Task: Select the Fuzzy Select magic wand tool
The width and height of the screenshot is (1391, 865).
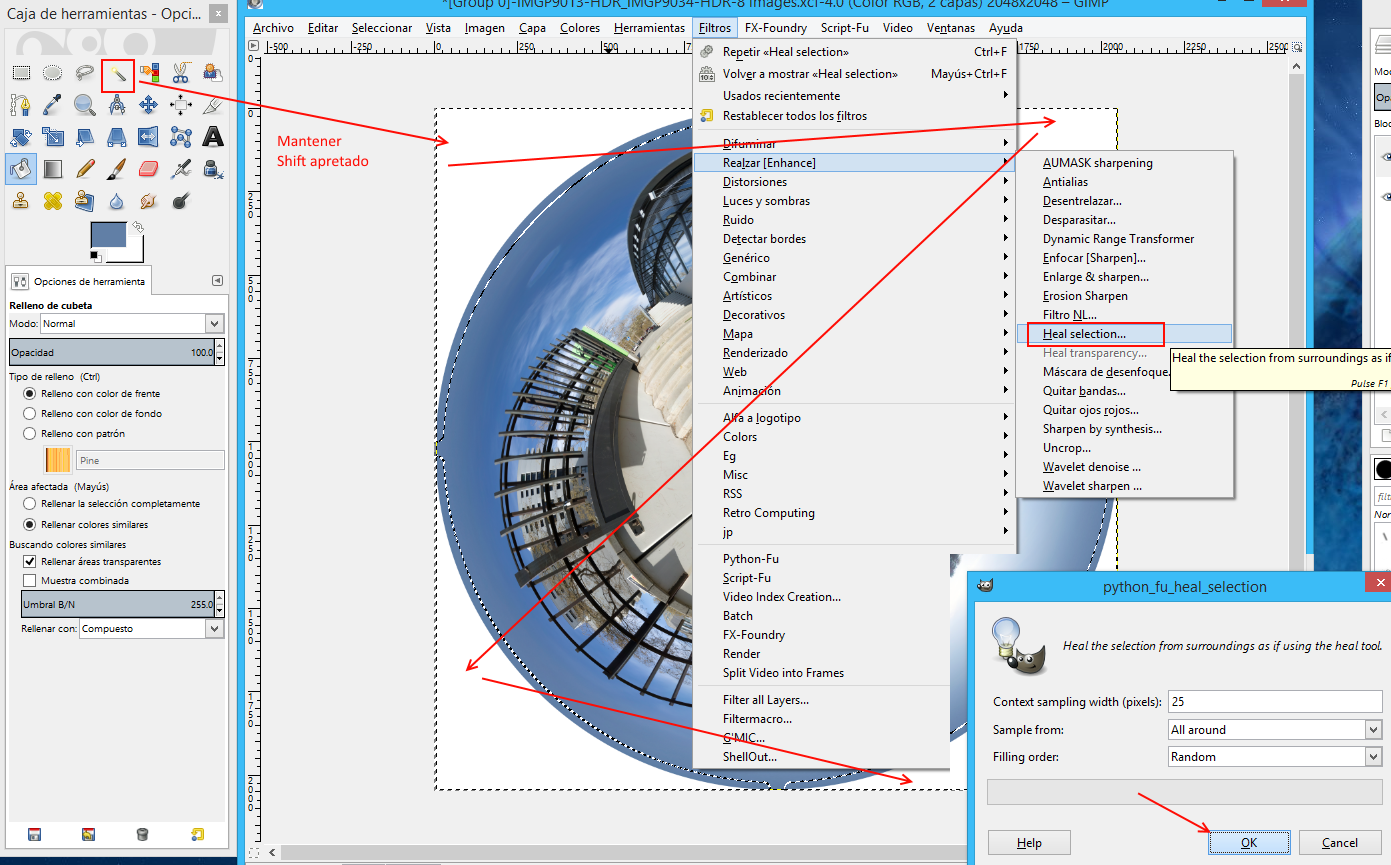Action: 118,73
